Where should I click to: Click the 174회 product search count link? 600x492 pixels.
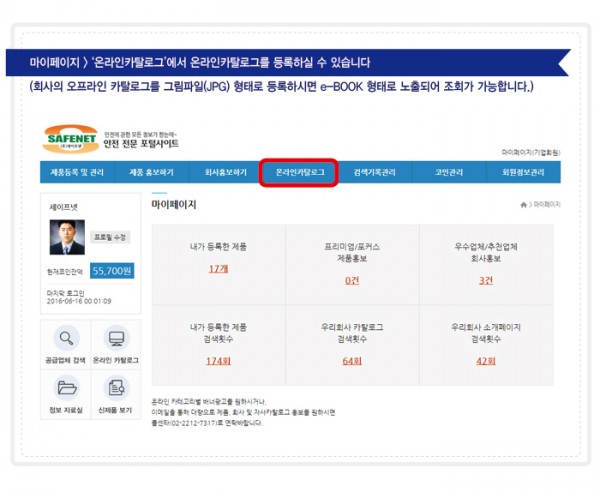(218, 360)
